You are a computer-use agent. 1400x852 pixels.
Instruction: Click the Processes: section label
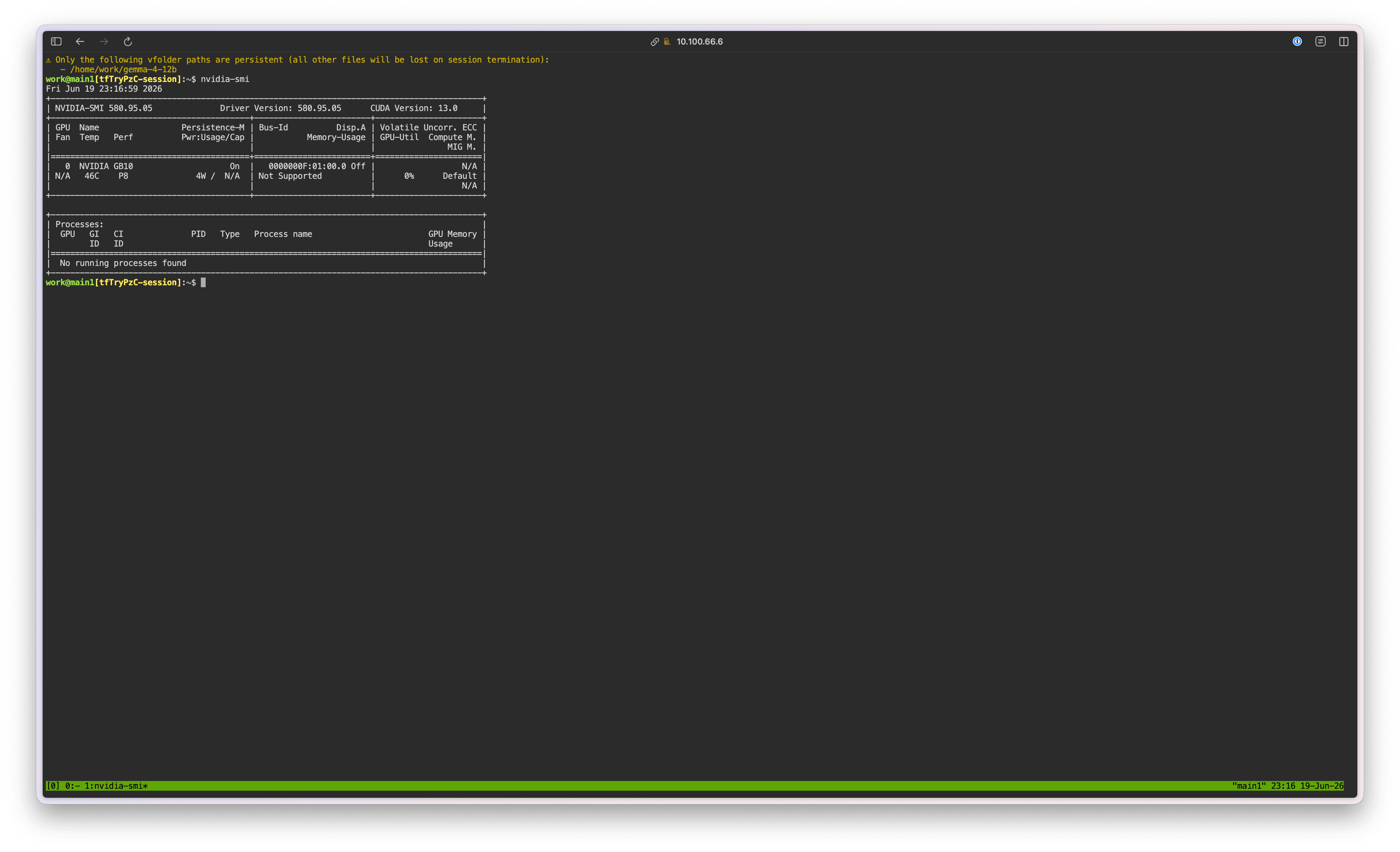pyautogui.click(x=79, y=224)
